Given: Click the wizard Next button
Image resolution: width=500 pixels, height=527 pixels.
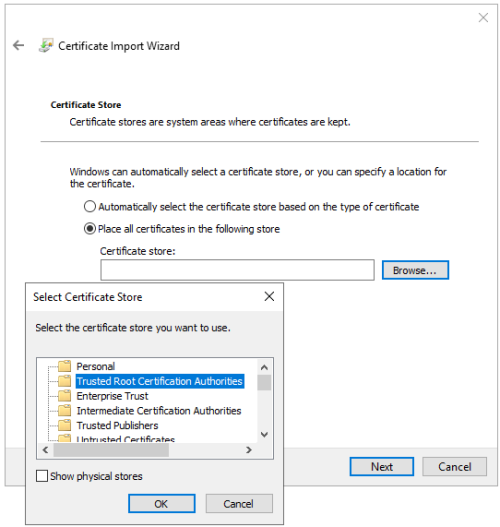Looking at the screenshot, I should click(x=382, y=467).
